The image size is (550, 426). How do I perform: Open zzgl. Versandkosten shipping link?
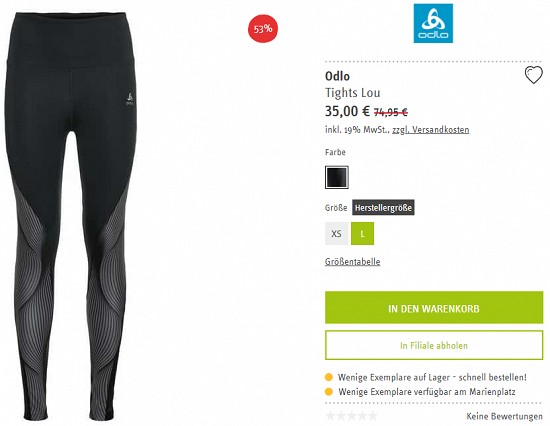[x=430, y=129]
